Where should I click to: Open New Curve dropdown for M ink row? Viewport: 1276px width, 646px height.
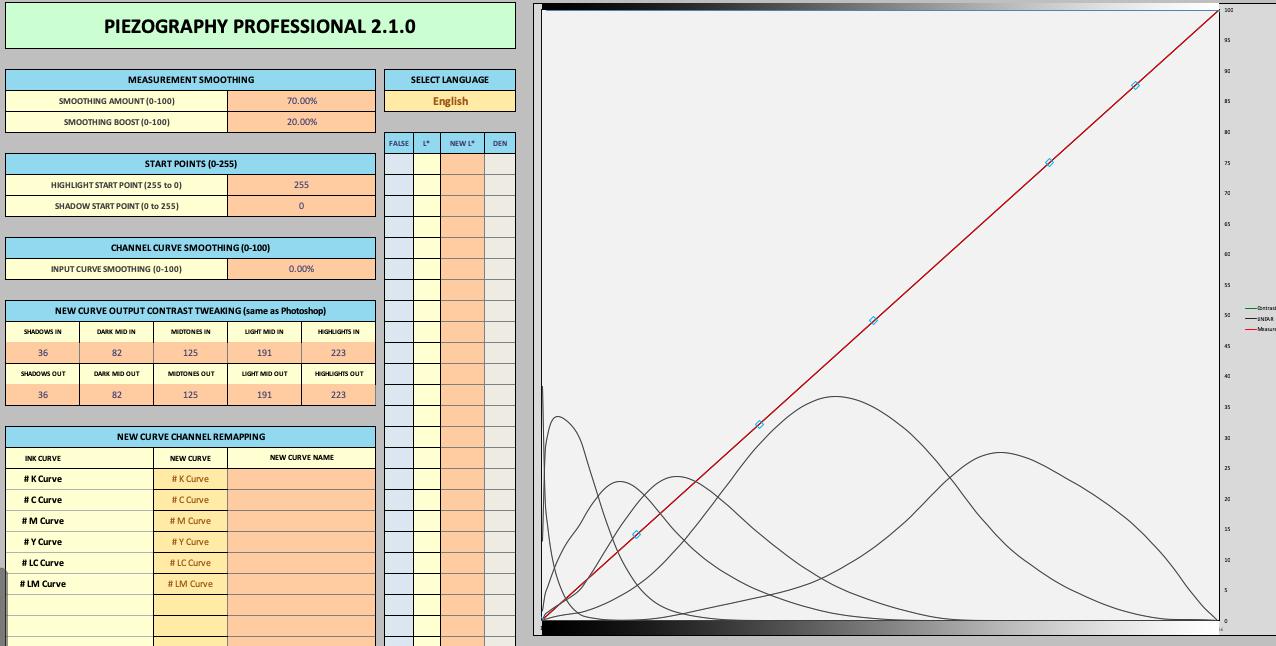tap(191, 521)
